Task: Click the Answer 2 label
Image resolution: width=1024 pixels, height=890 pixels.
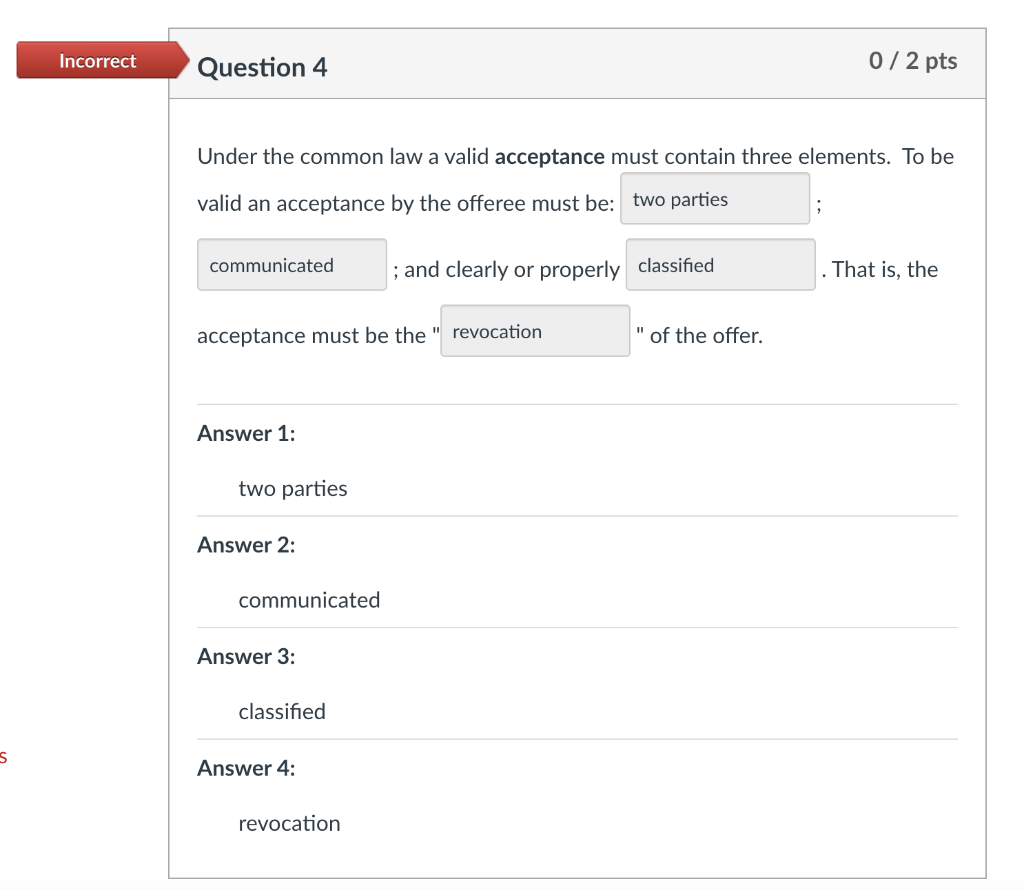Action: (245, 545)
